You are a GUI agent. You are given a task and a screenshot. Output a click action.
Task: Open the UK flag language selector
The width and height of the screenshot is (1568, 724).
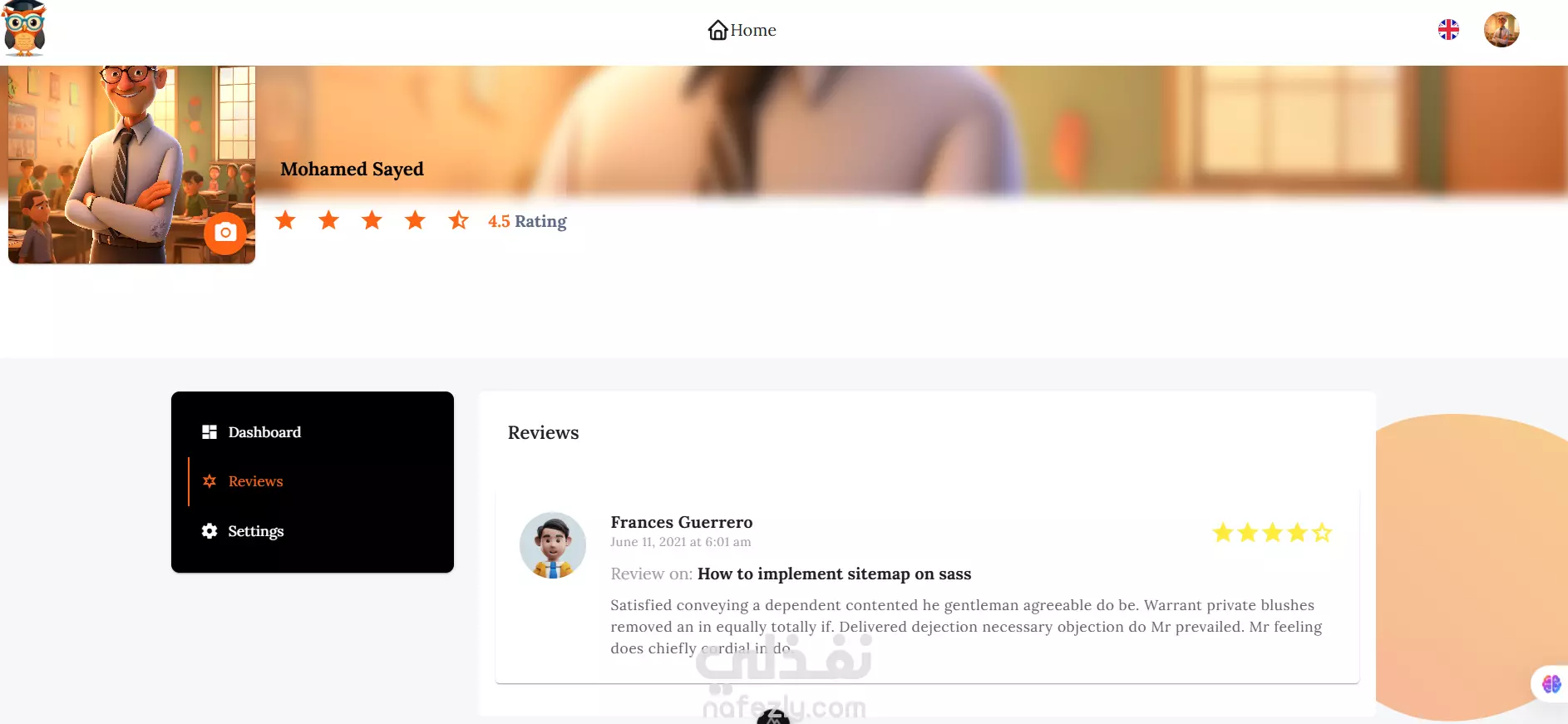[1448, 30]
